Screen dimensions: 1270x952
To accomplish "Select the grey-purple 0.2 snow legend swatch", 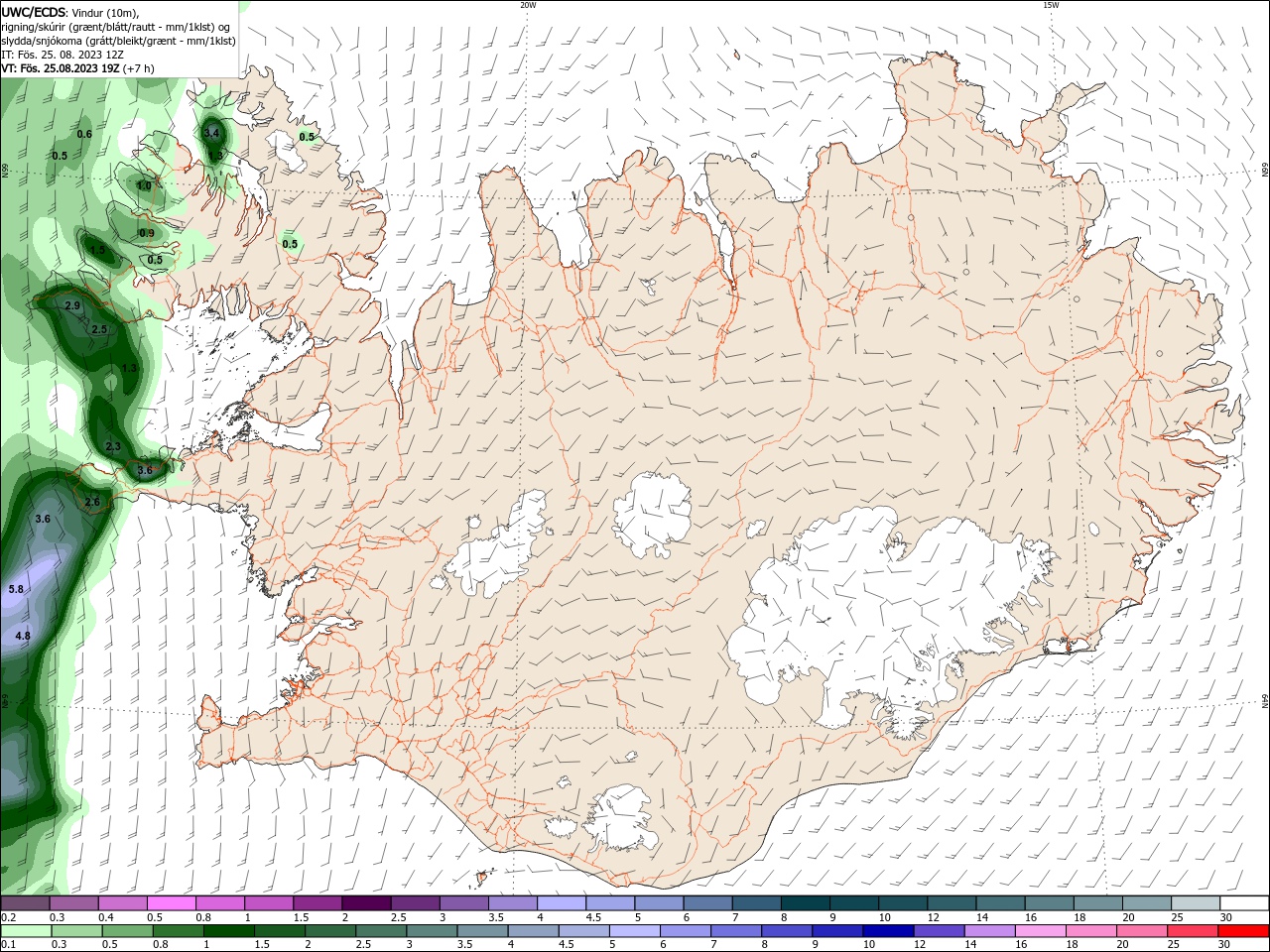I will (x=25, y=903).
